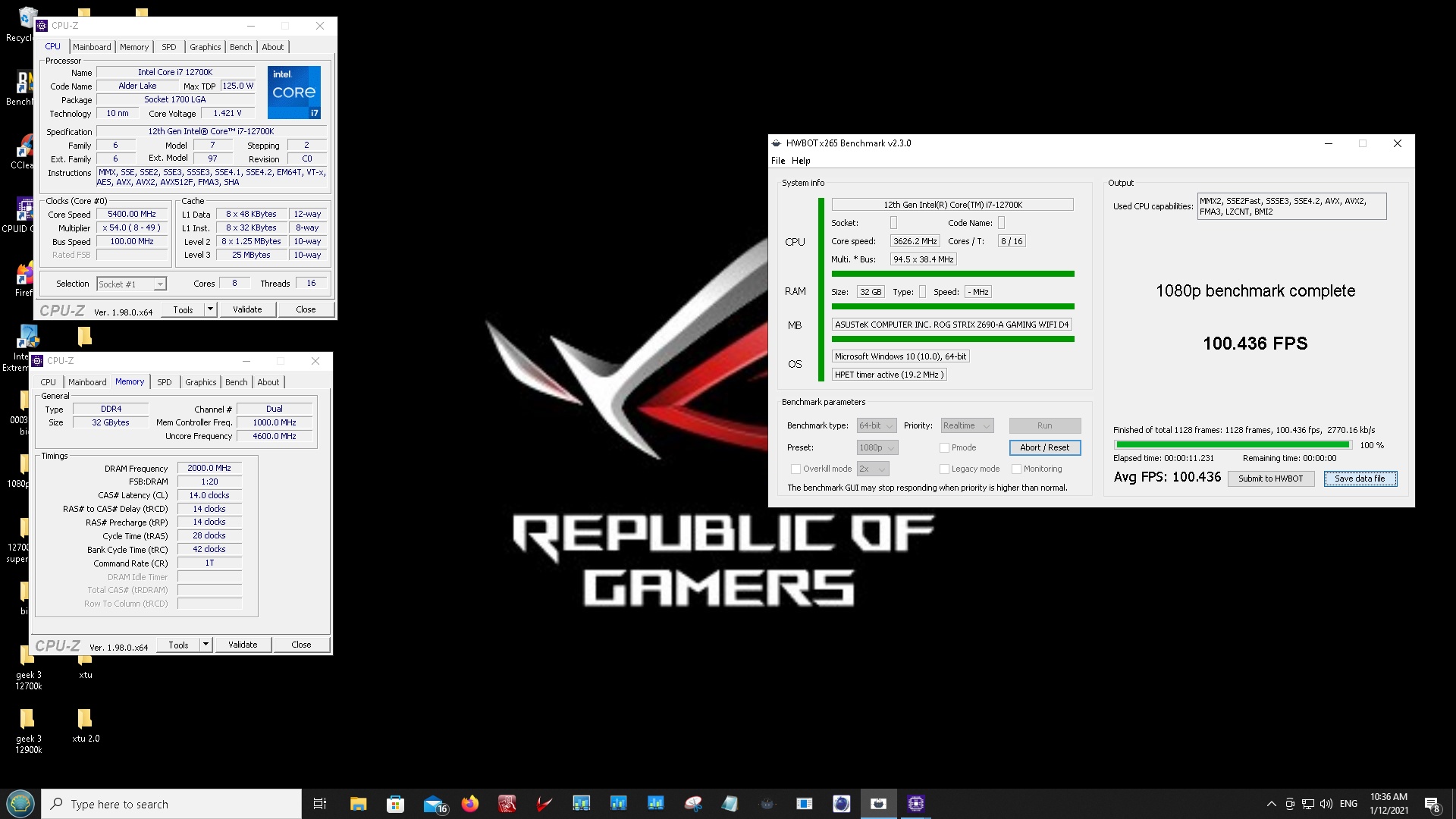Open the action center notifications icon
1456x819 pixels.
pyautogui.click(x=1432, y=805)
